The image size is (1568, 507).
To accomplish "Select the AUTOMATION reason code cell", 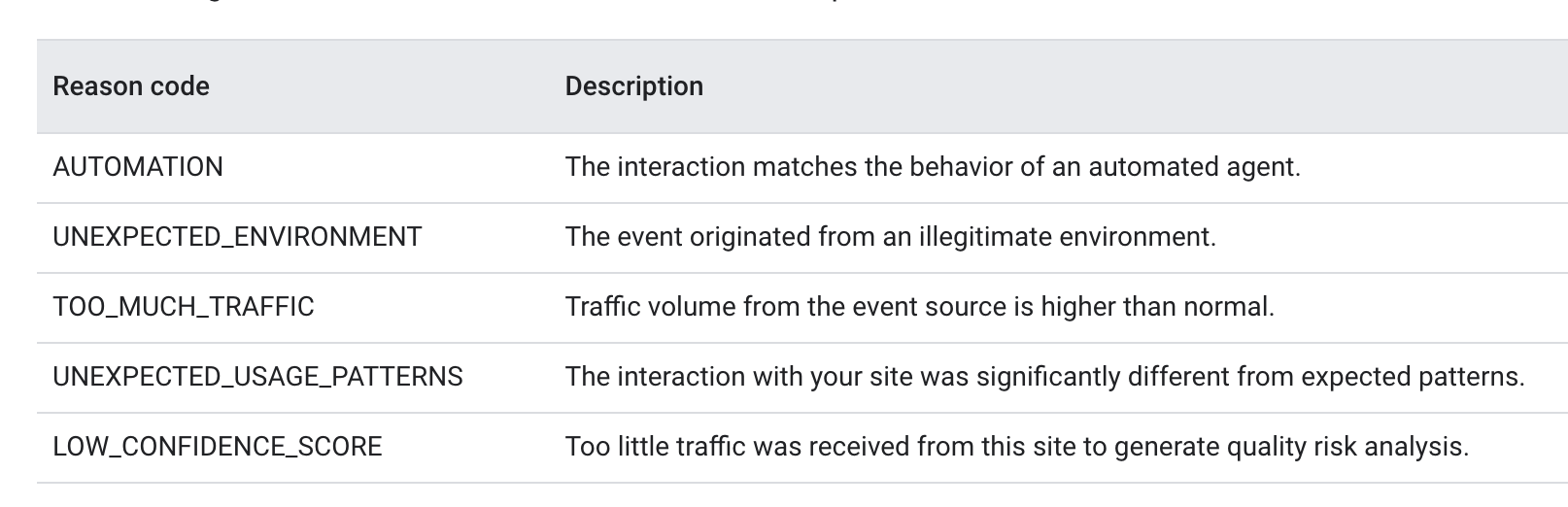I will 138,167.
